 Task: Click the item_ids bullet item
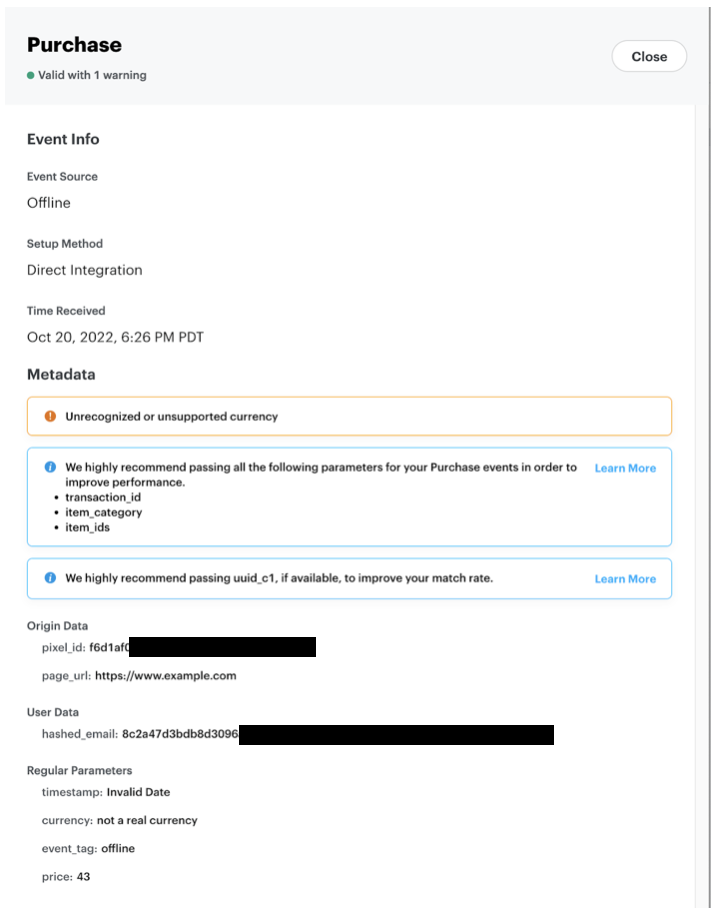(x=88, y=527)
